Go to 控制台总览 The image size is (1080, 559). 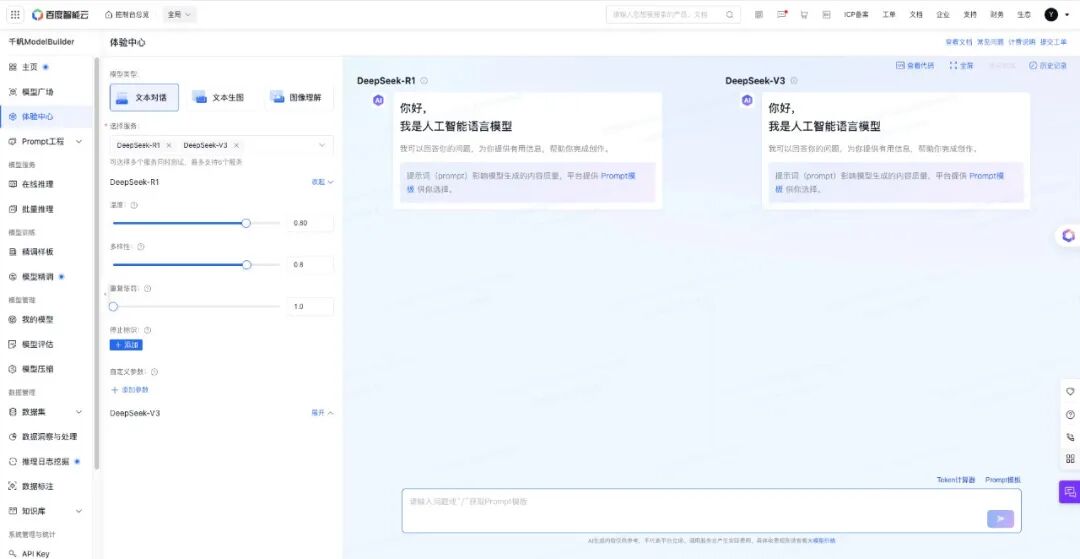click(x=127, y=14)
